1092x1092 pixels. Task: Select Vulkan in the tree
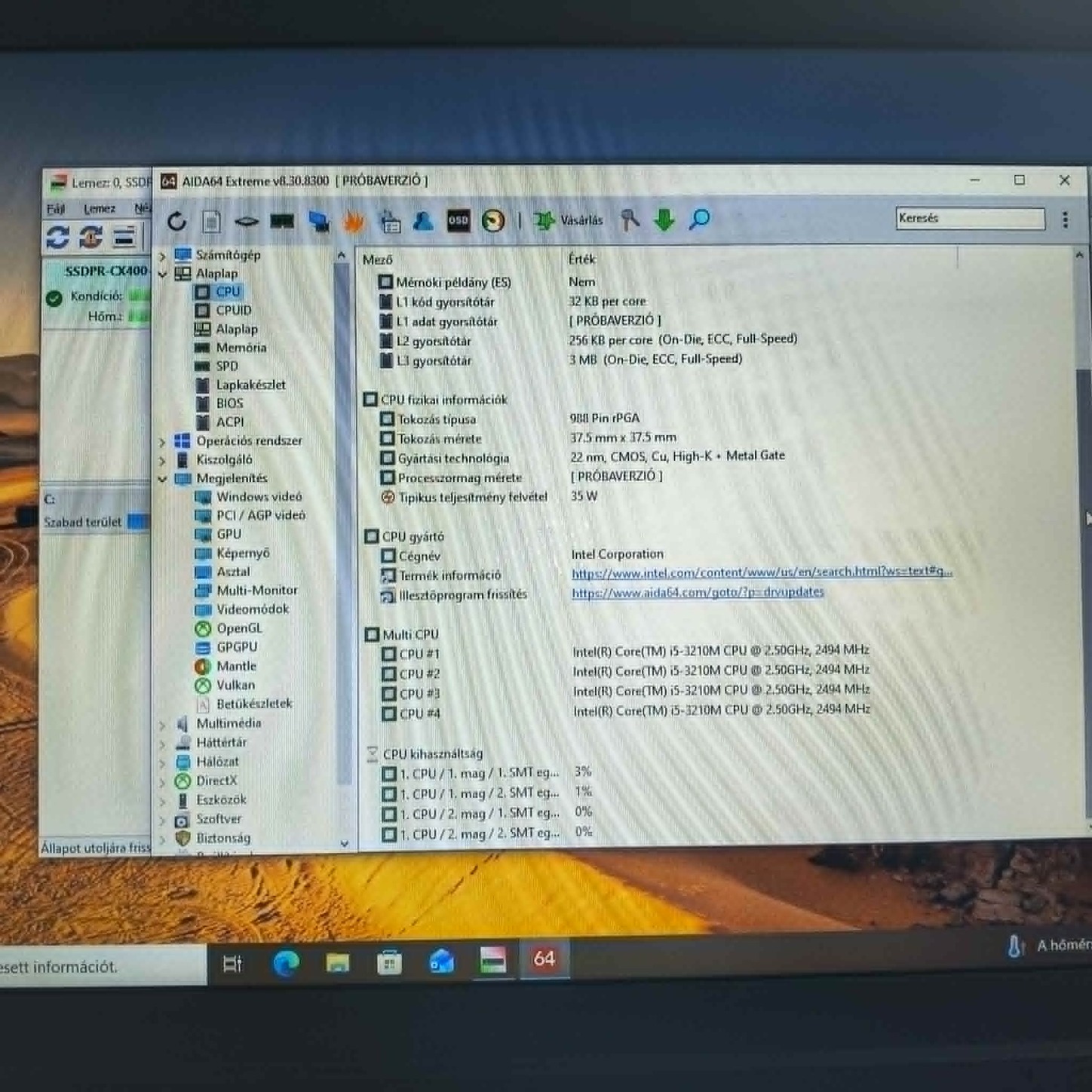(235, 685)
